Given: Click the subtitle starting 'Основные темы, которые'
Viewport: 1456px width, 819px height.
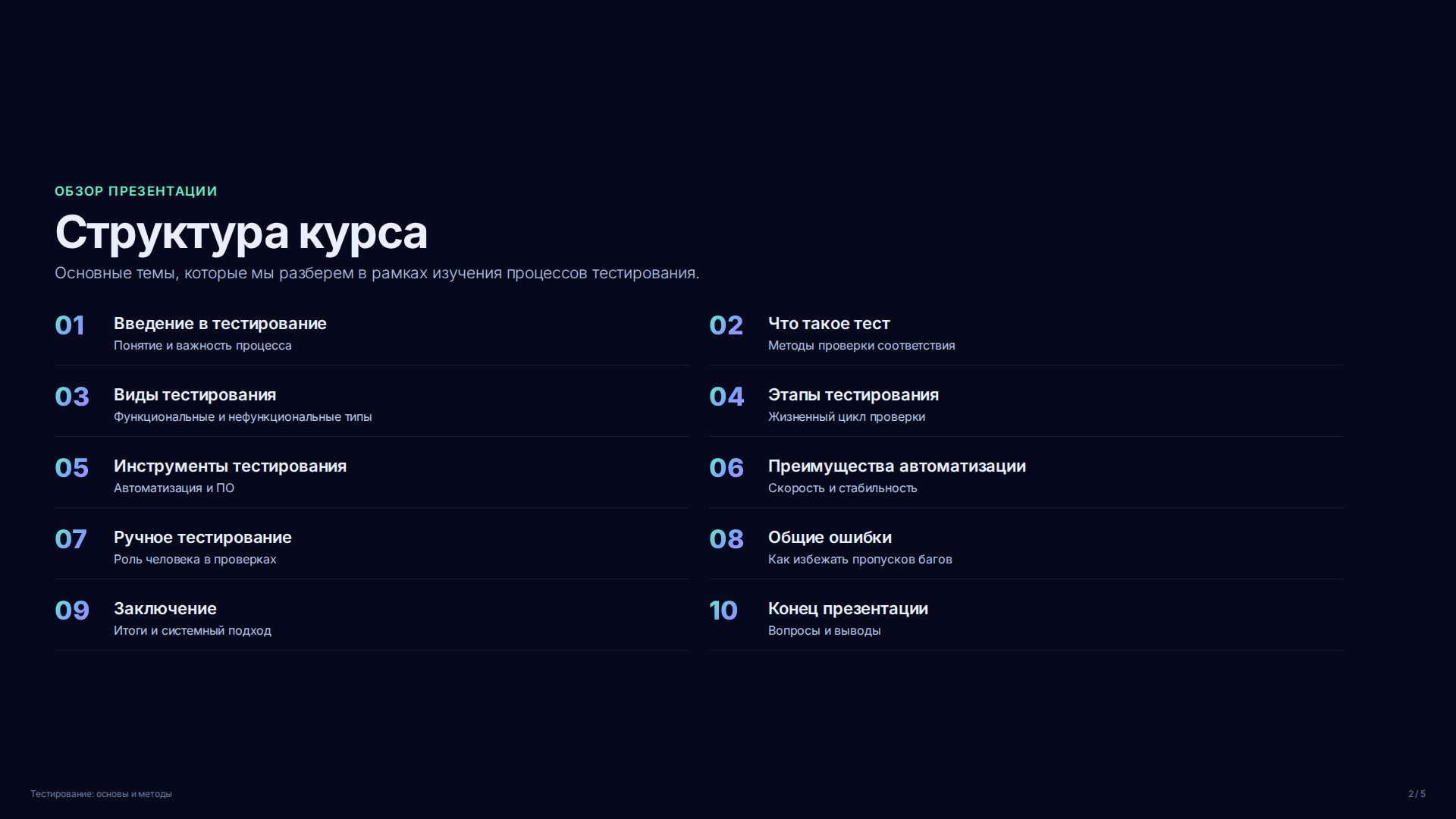Looking at the screenshot, I should [x=377, y=273].
